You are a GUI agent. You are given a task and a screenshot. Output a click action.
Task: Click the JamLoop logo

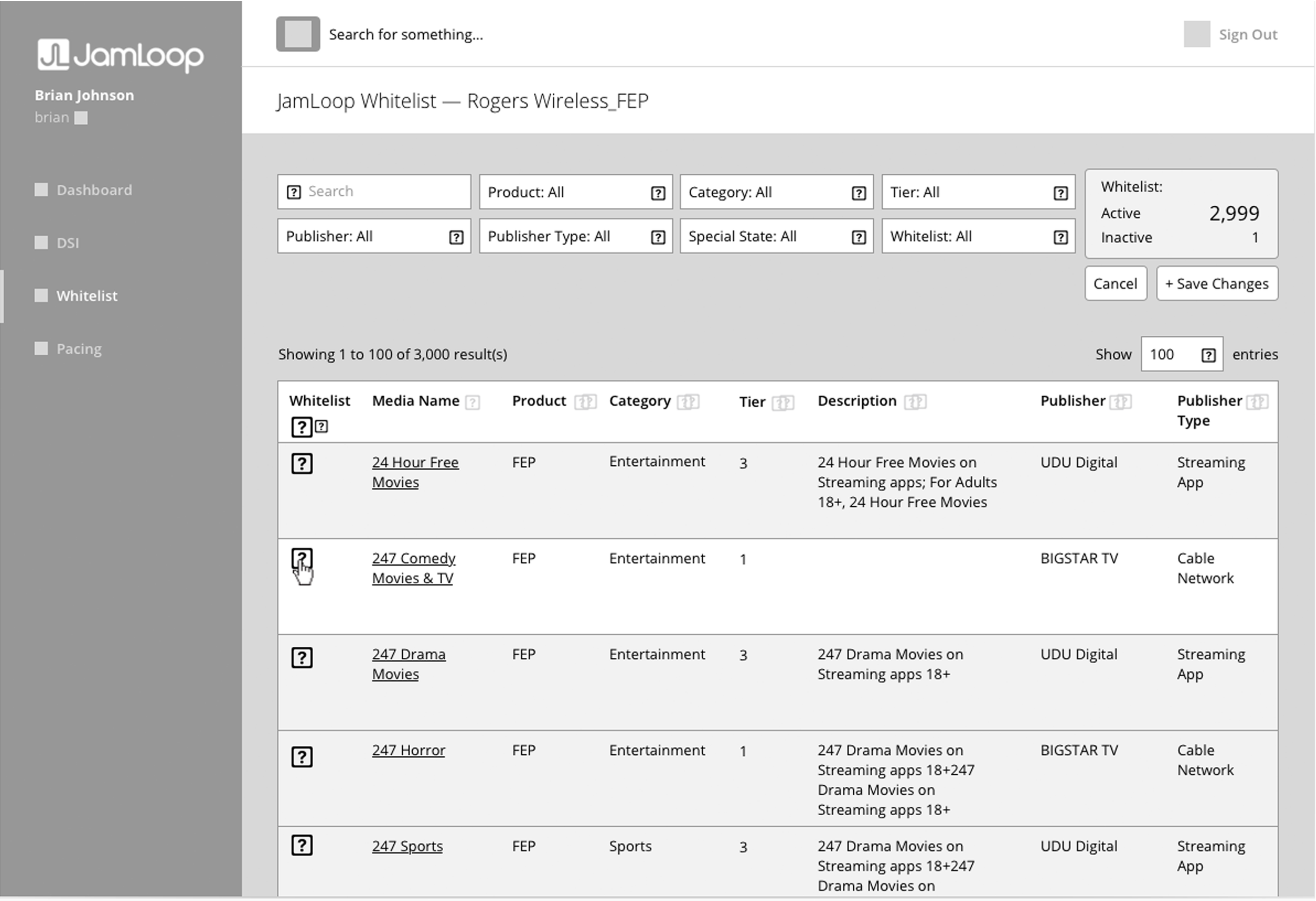pos(120,55)
